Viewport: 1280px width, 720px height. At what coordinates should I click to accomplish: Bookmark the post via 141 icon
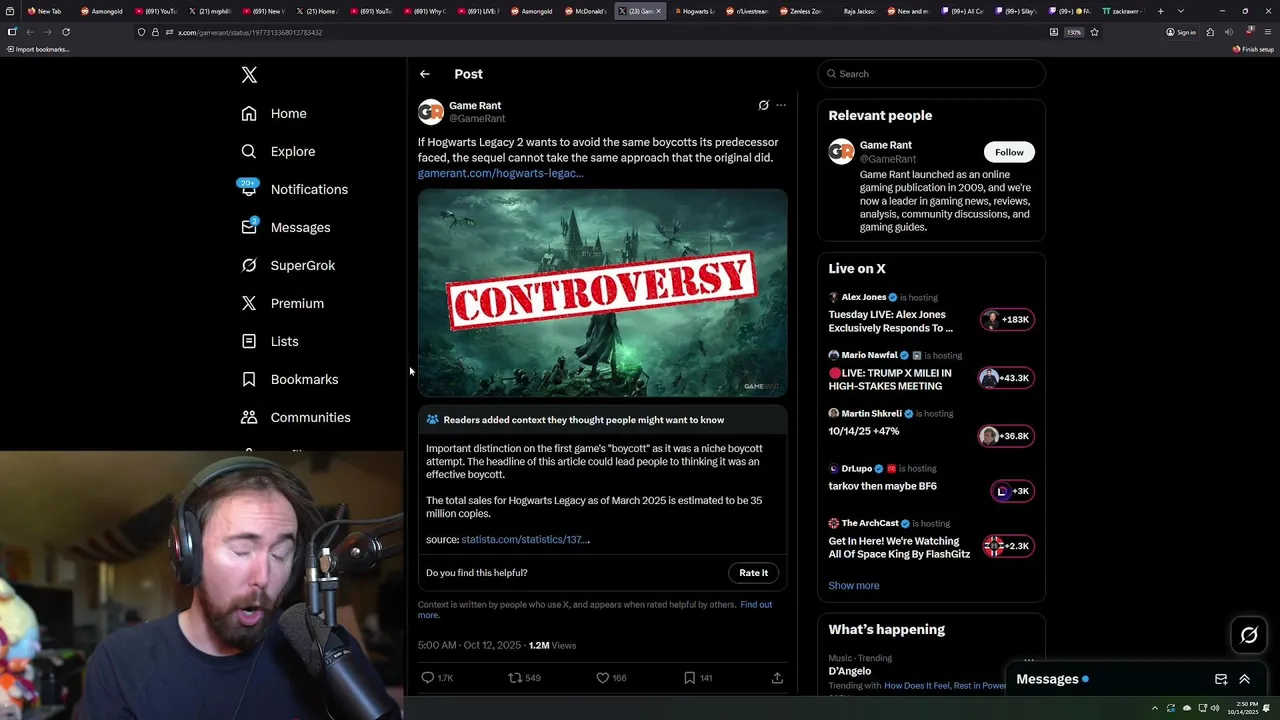698,678
